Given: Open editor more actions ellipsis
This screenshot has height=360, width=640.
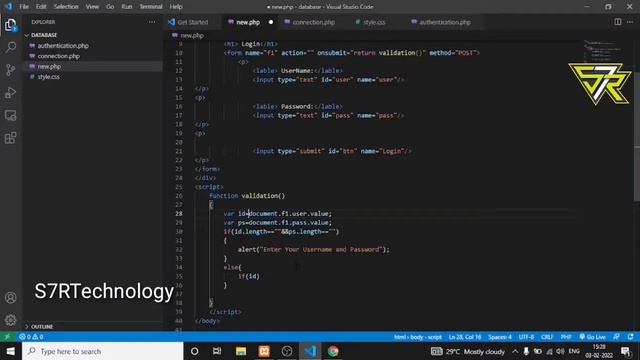Looking at the screenshot, I should [x=630, y=22].
